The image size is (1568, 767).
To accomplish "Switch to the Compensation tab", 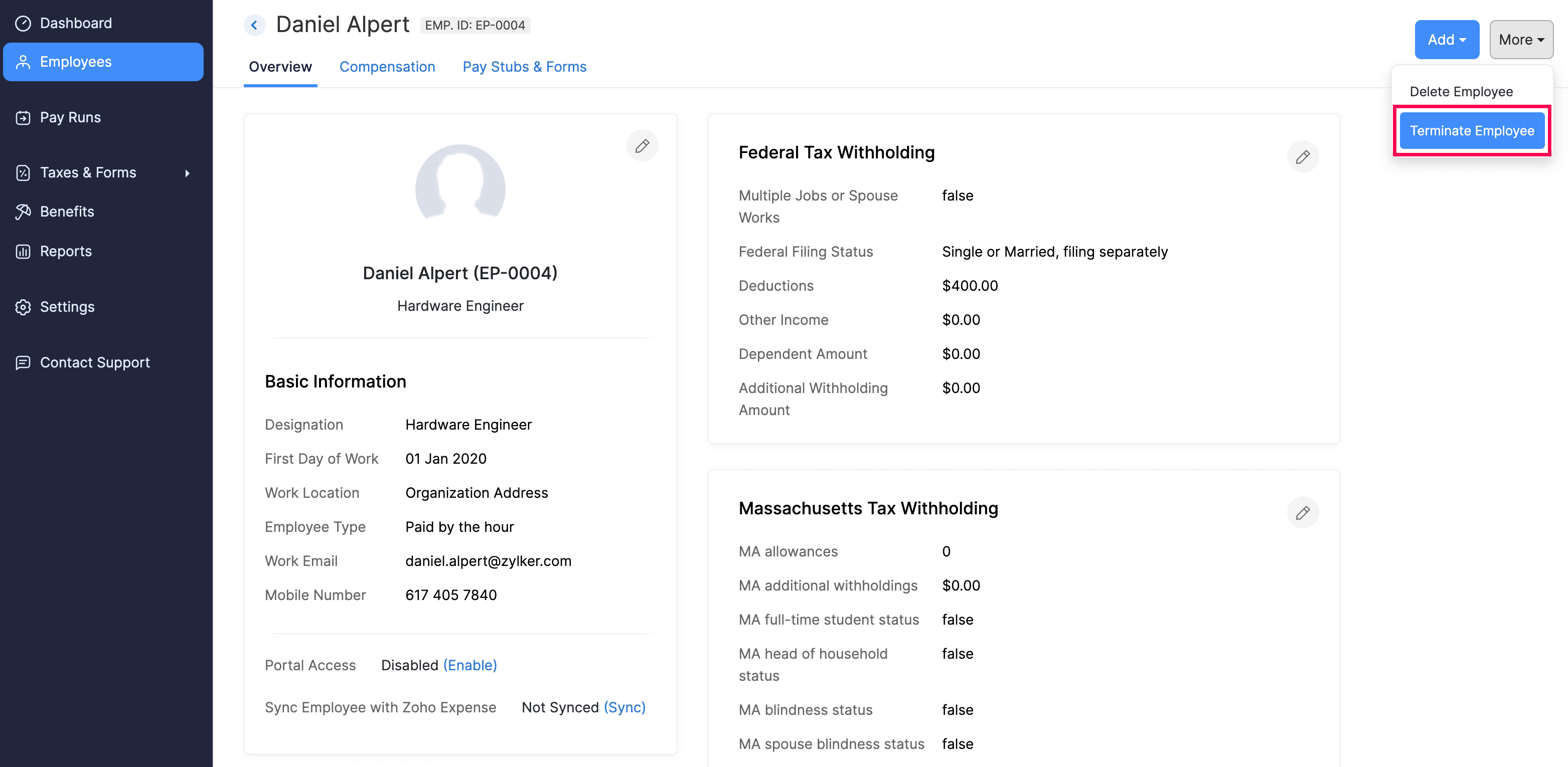I will tap(387, 67).
